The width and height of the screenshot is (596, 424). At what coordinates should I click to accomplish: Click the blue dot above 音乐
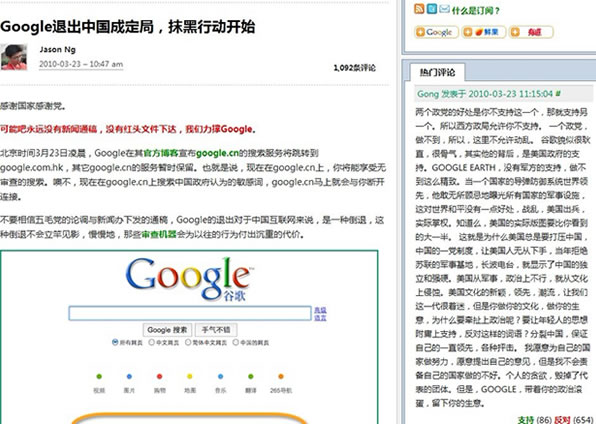pyautogui.click(x=220, y=376)
